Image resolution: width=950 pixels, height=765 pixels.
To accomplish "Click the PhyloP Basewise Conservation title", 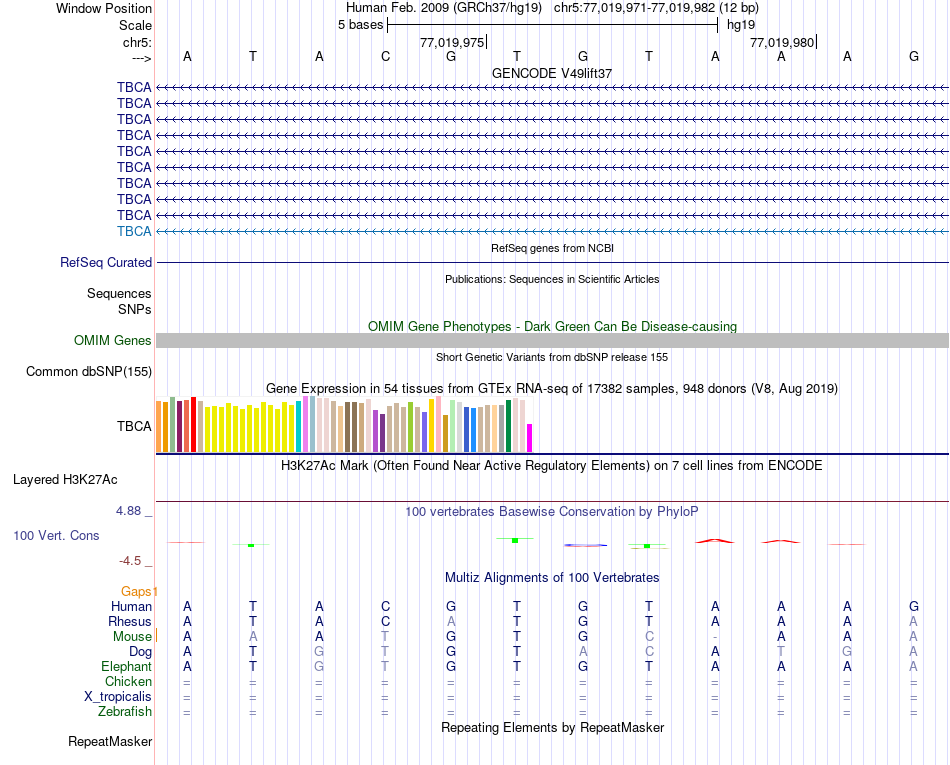I will coord(552,512).
